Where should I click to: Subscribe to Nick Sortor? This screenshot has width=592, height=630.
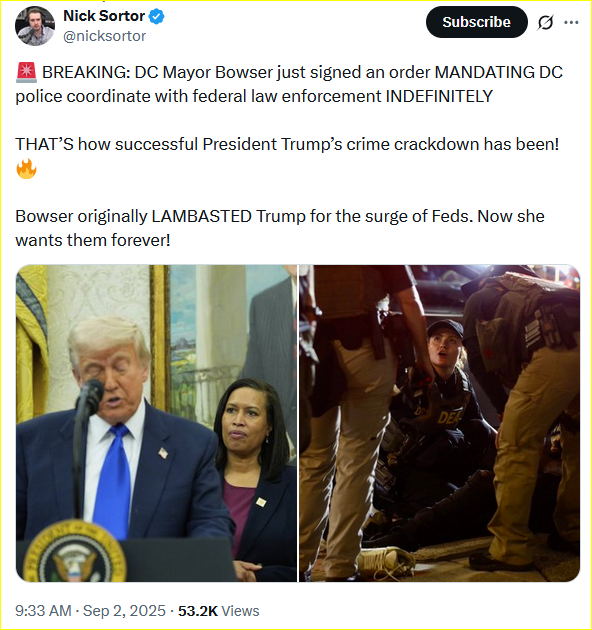point(477,22)
